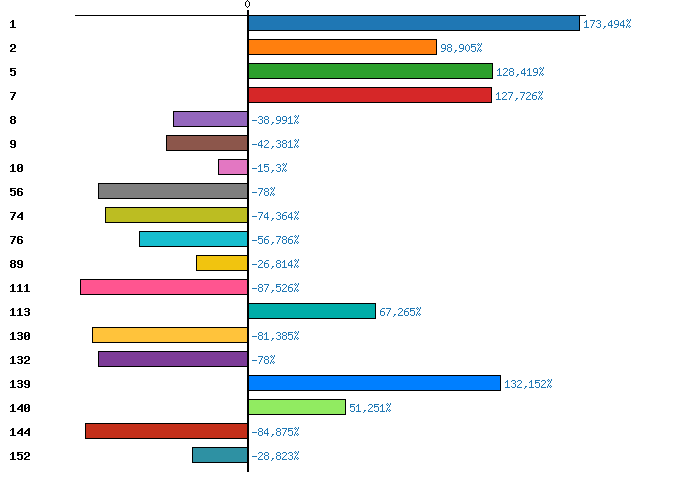Select the y-axis label 152
Viewport: 700px width, 501px height.
click(x=20, y=456)
